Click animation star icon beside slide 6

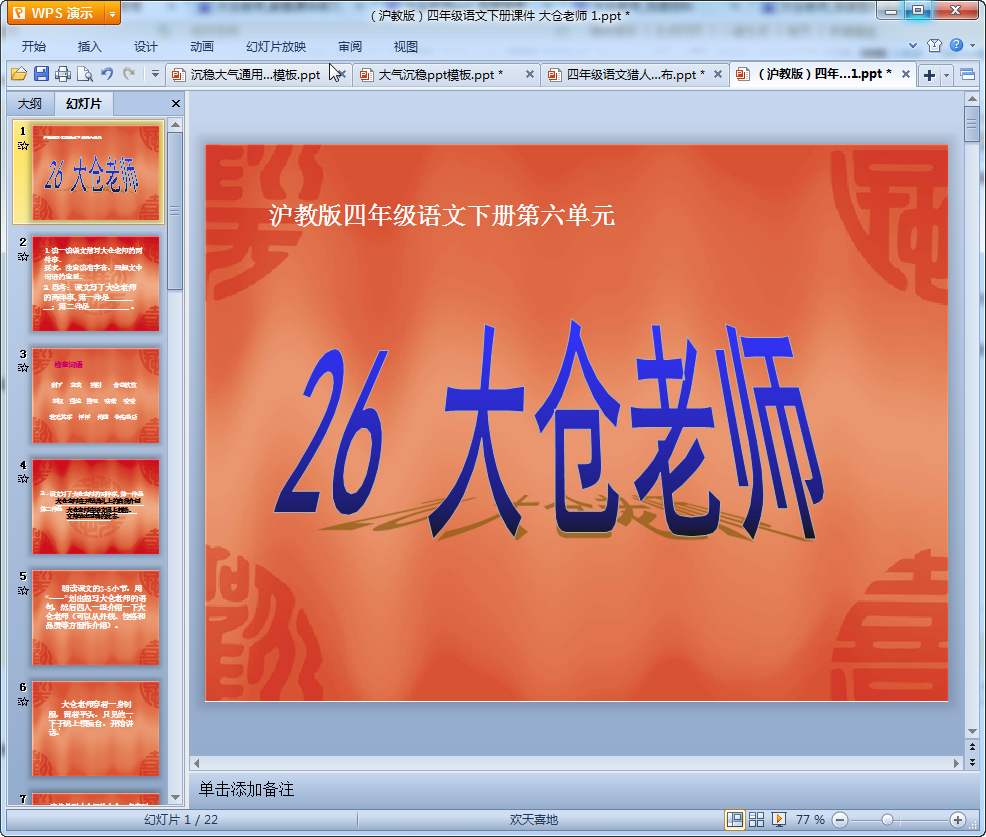[x=23, y=702]
